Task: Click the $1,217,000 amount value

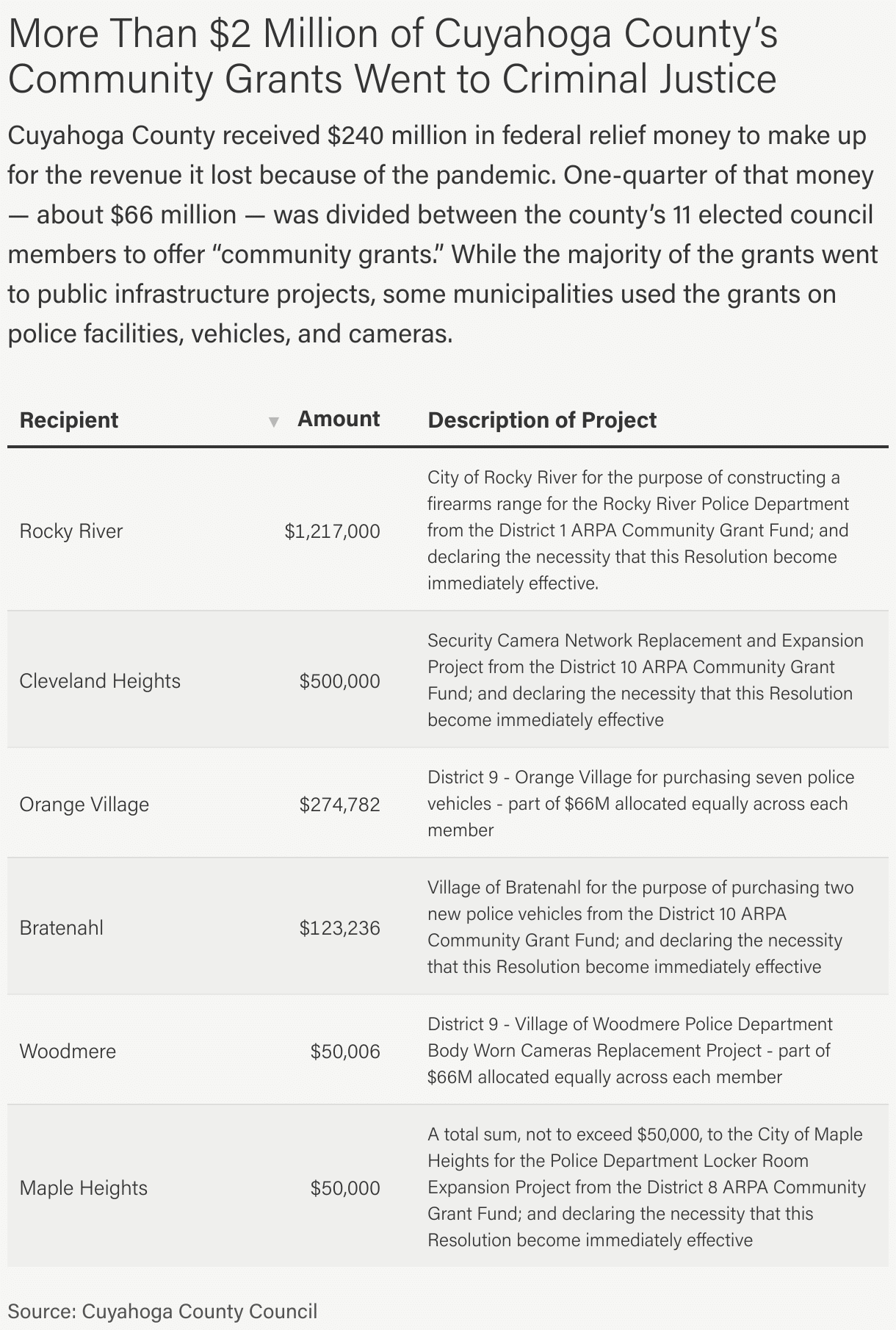Action: coord(333,531)
